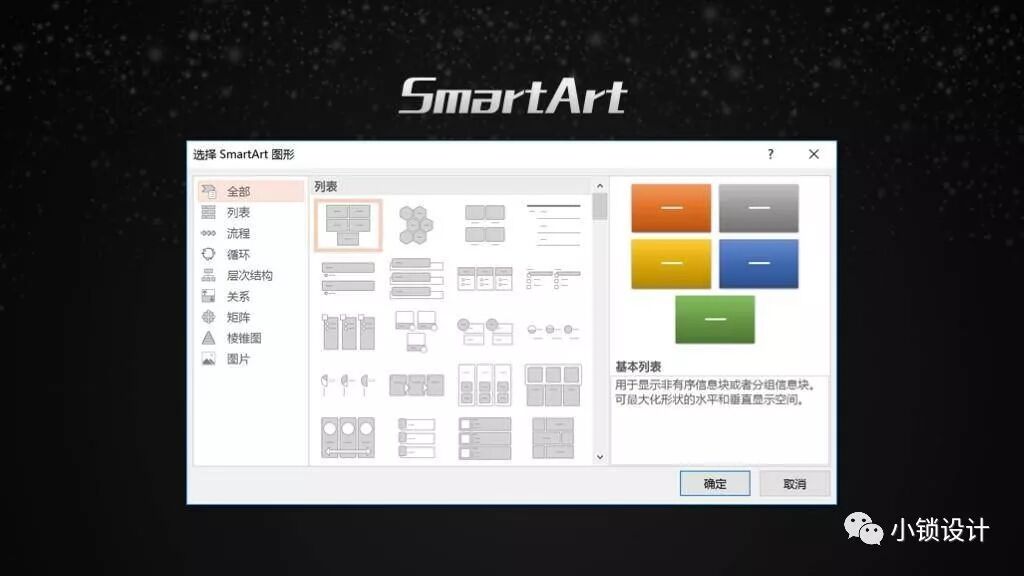The image size is (1024, 576).
Task: Select the horizontal dots timeline layout
Action: 553,331
